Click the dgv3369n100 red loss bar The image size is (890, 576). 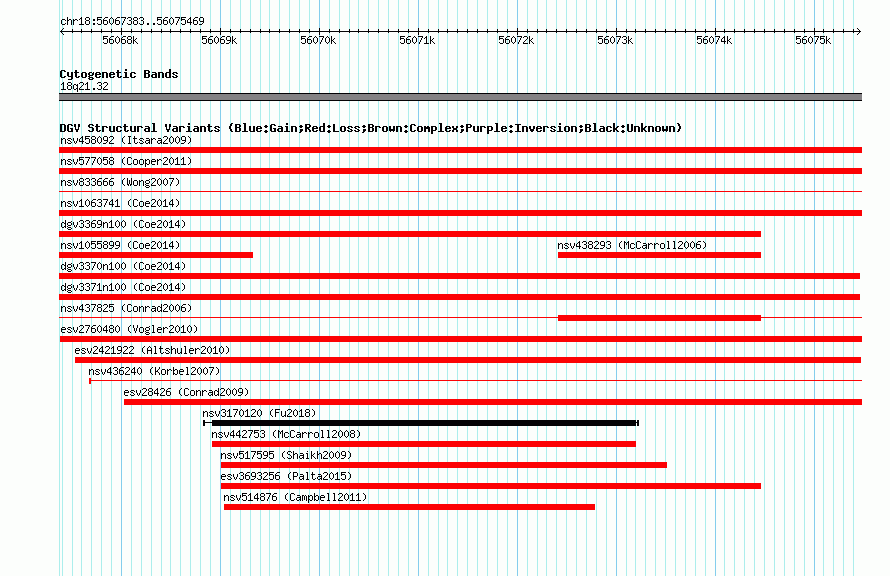click(410, 234)
